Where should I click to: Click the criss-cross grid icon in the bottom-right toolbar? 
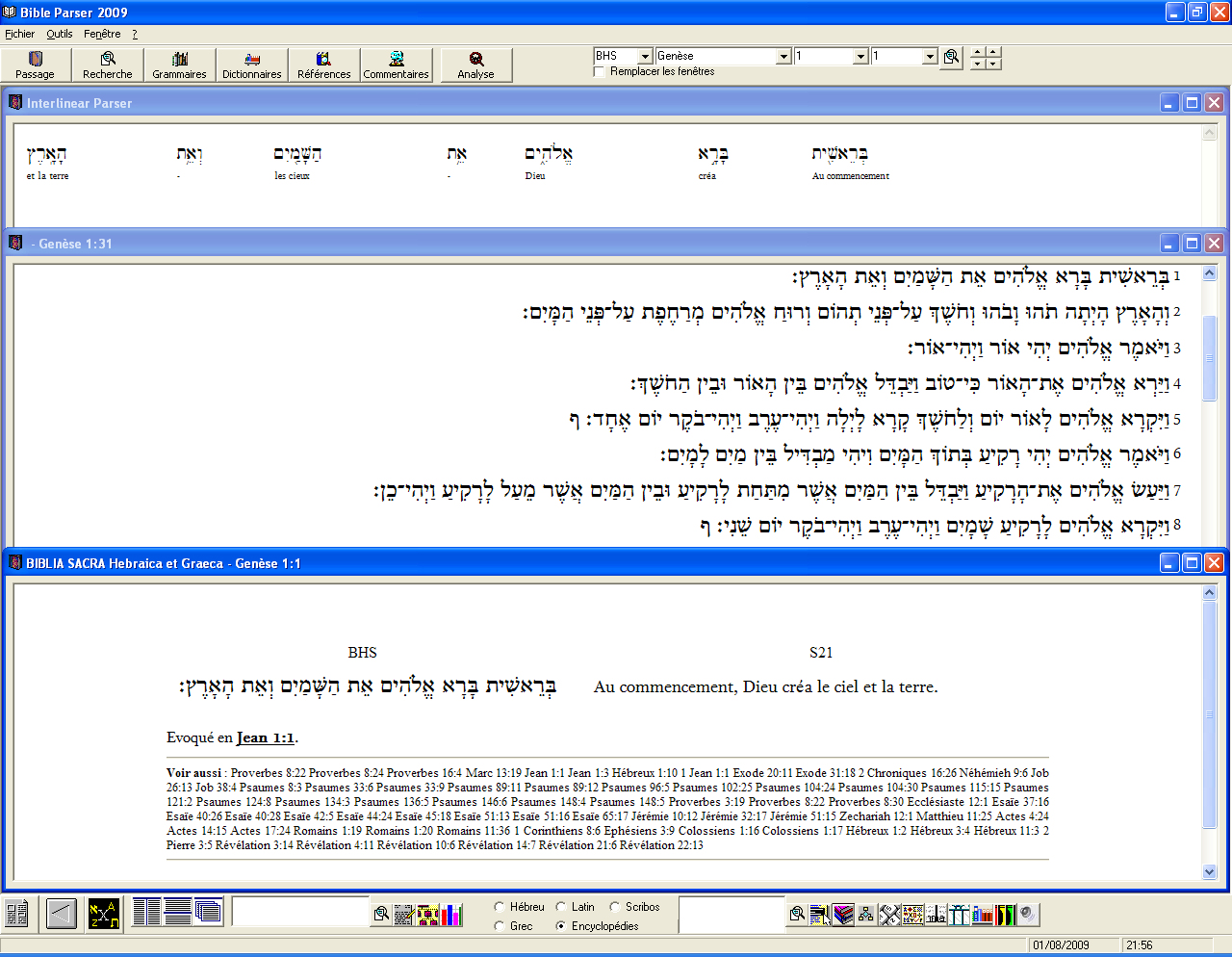tap(889, 914)
